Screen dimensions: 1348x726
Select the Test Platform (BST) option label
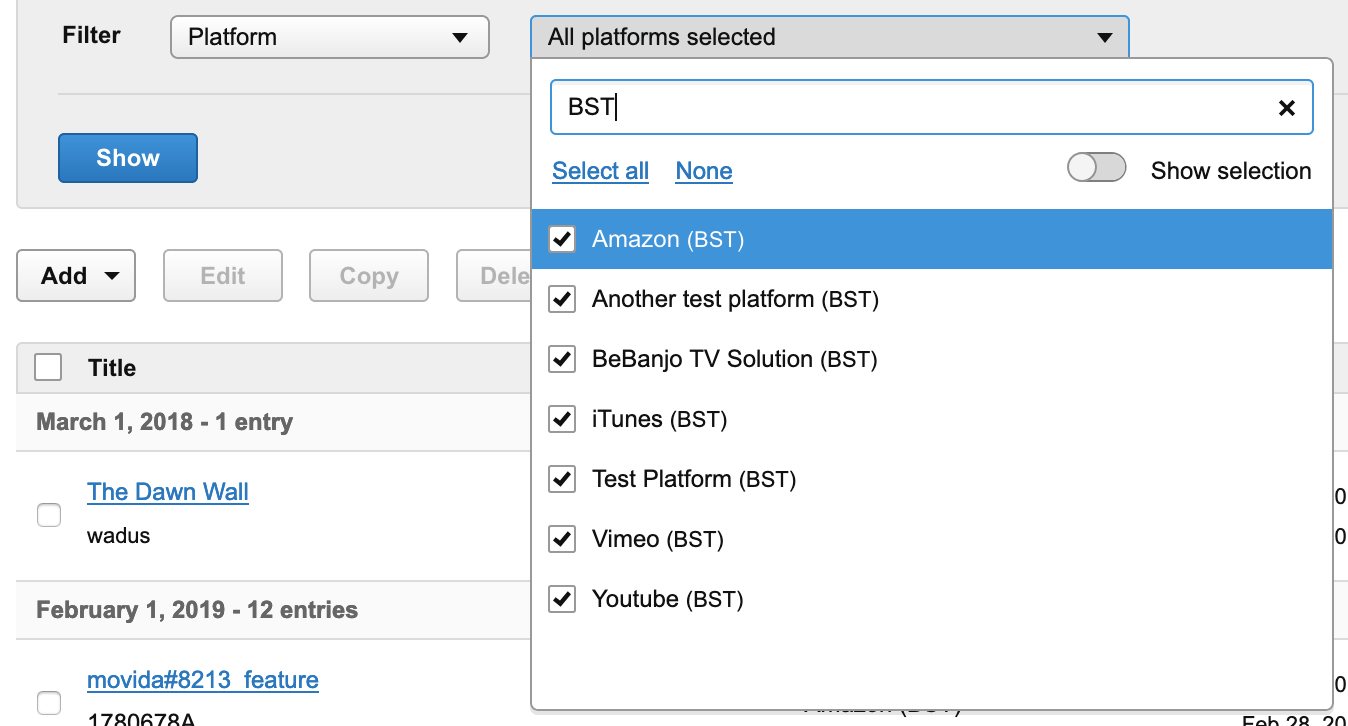point(694,479)
